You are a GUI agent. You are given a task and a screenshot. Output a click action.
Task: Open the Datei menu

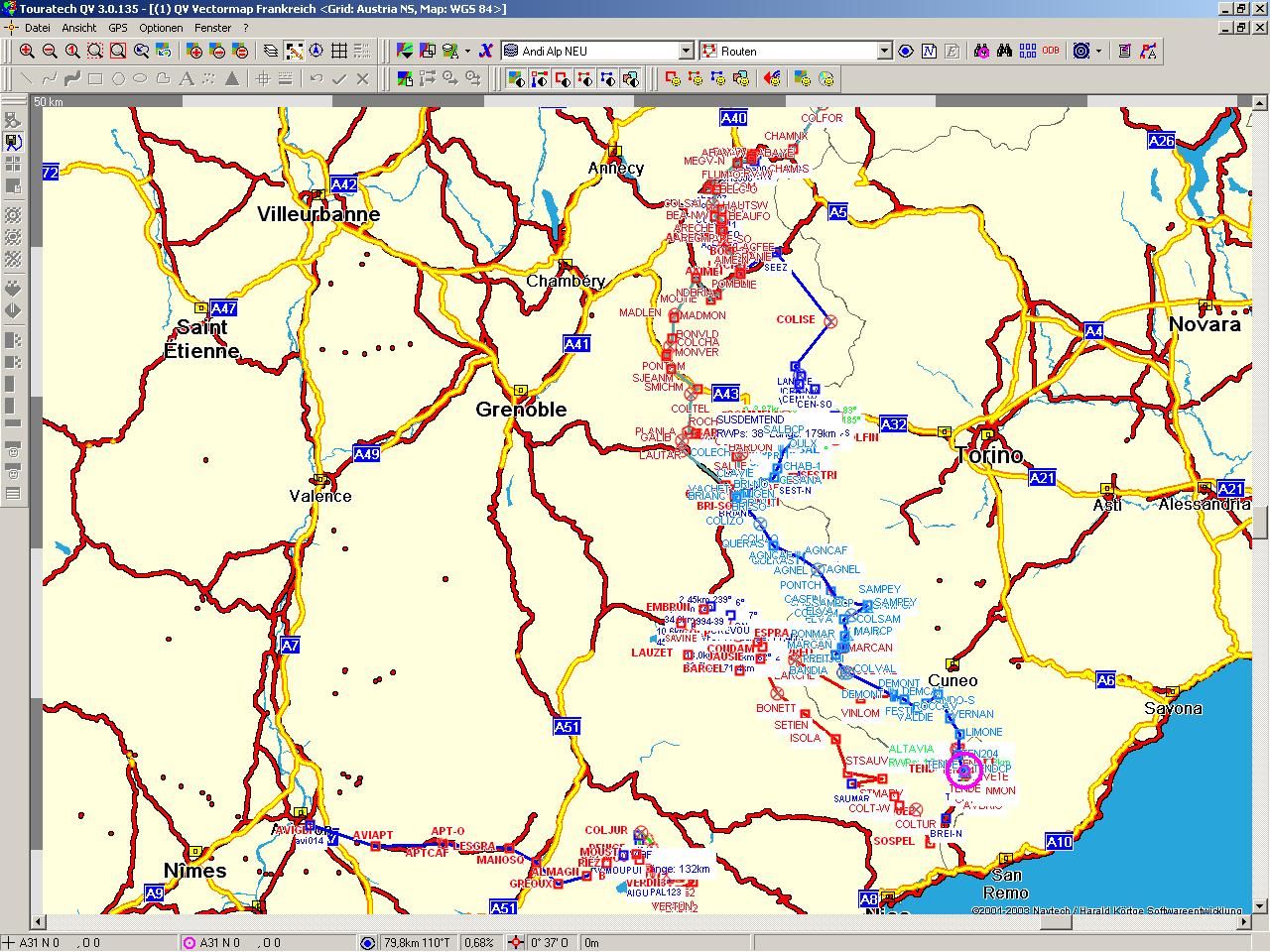point(37,28)
